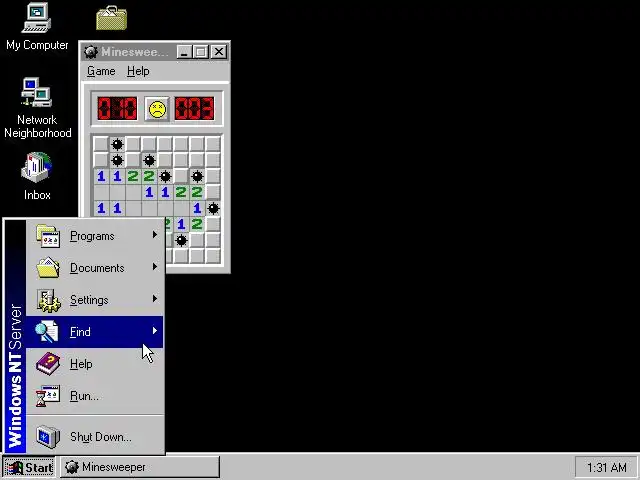
Task: Click the Start button on the taskbar
Action: (29, 467)
